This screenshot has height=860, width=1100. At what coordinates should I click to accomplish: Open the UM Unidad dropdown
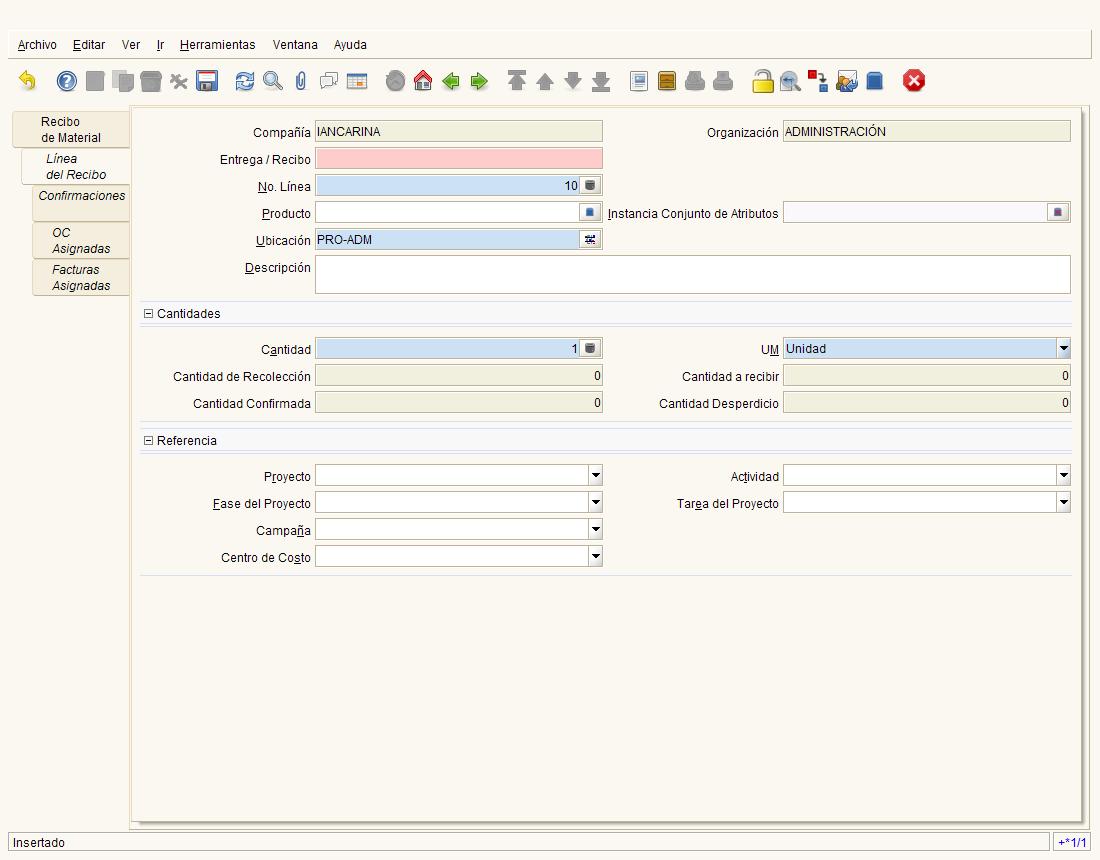coord(1064,349)
